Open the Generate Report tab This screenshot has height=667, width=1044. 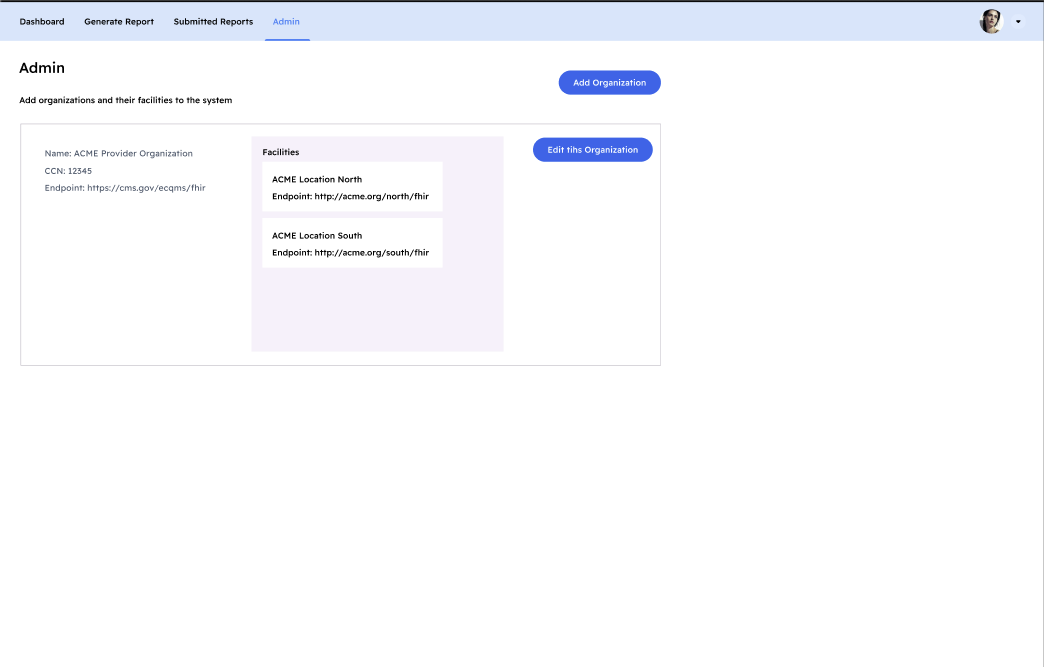click(118, 21)
